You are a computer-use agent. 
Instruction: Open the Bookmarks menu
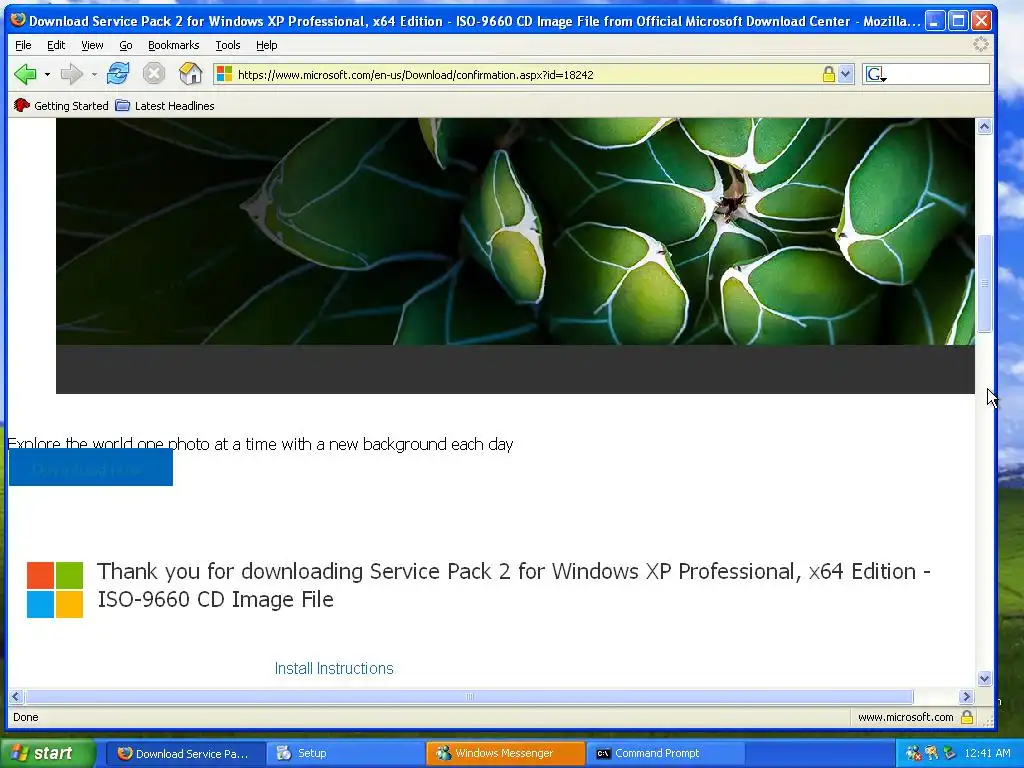(x=174, y=45)
